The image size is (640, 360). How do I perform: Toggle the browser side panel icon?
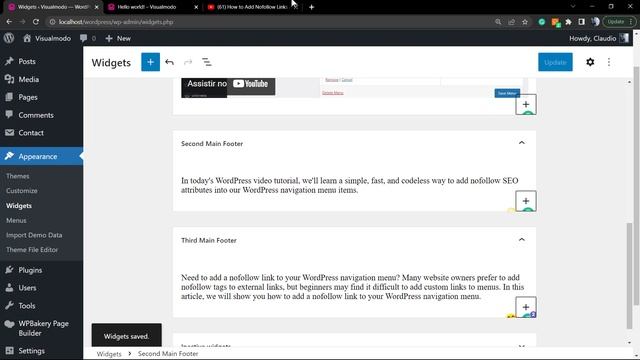pos(581,22)
